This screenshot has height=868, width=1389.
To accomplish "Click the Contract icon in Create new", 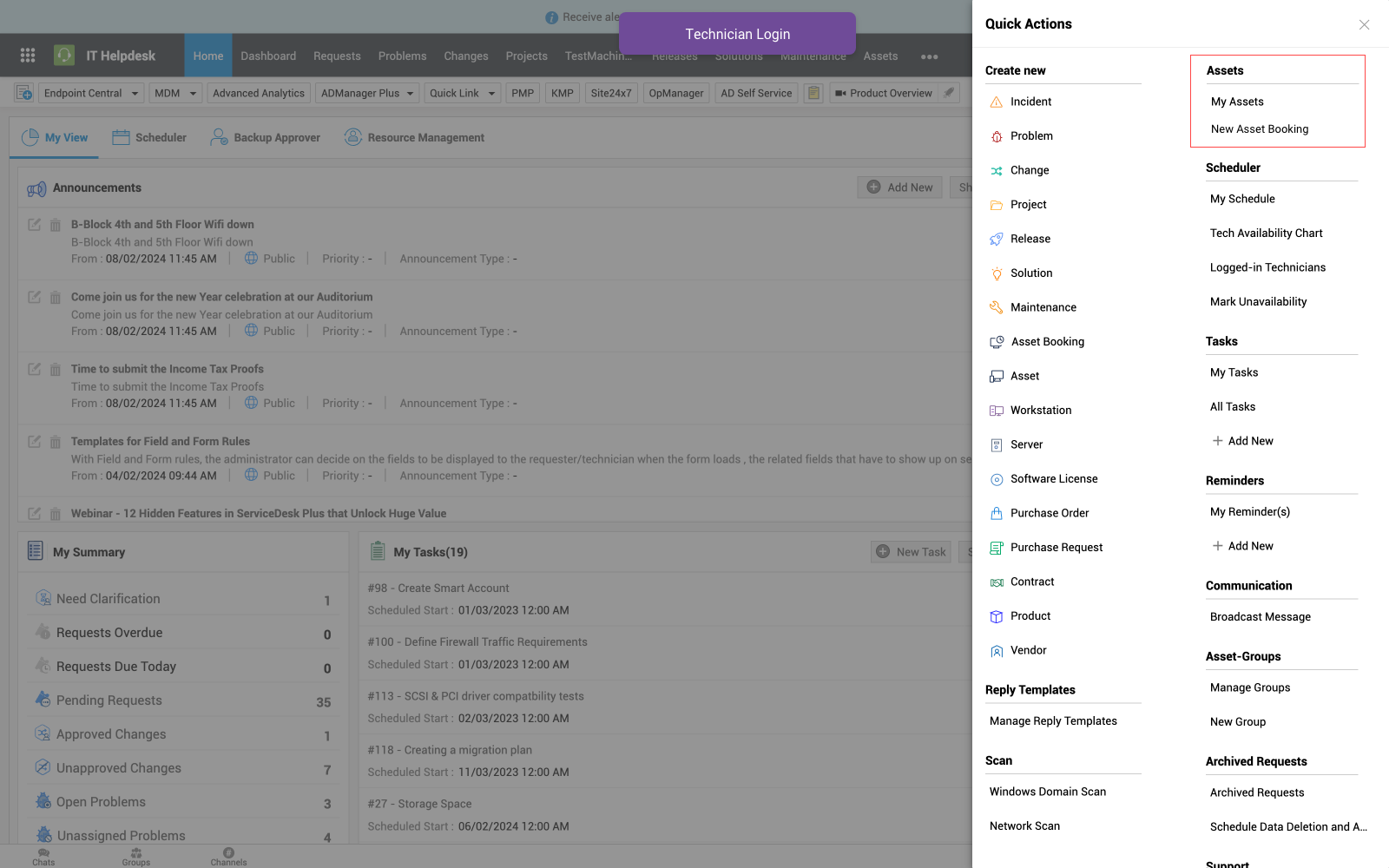I will click(x=997, y=582).
